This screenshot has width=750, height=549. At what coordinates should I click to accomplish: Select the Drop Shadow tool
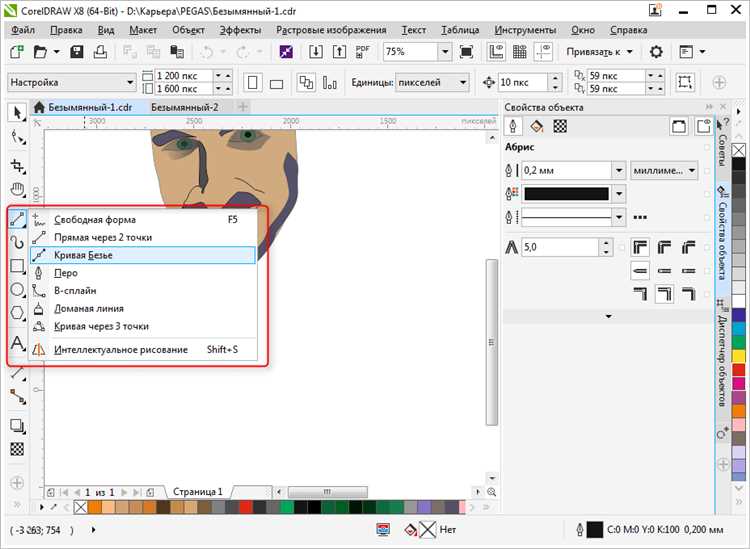coord(17,426)
